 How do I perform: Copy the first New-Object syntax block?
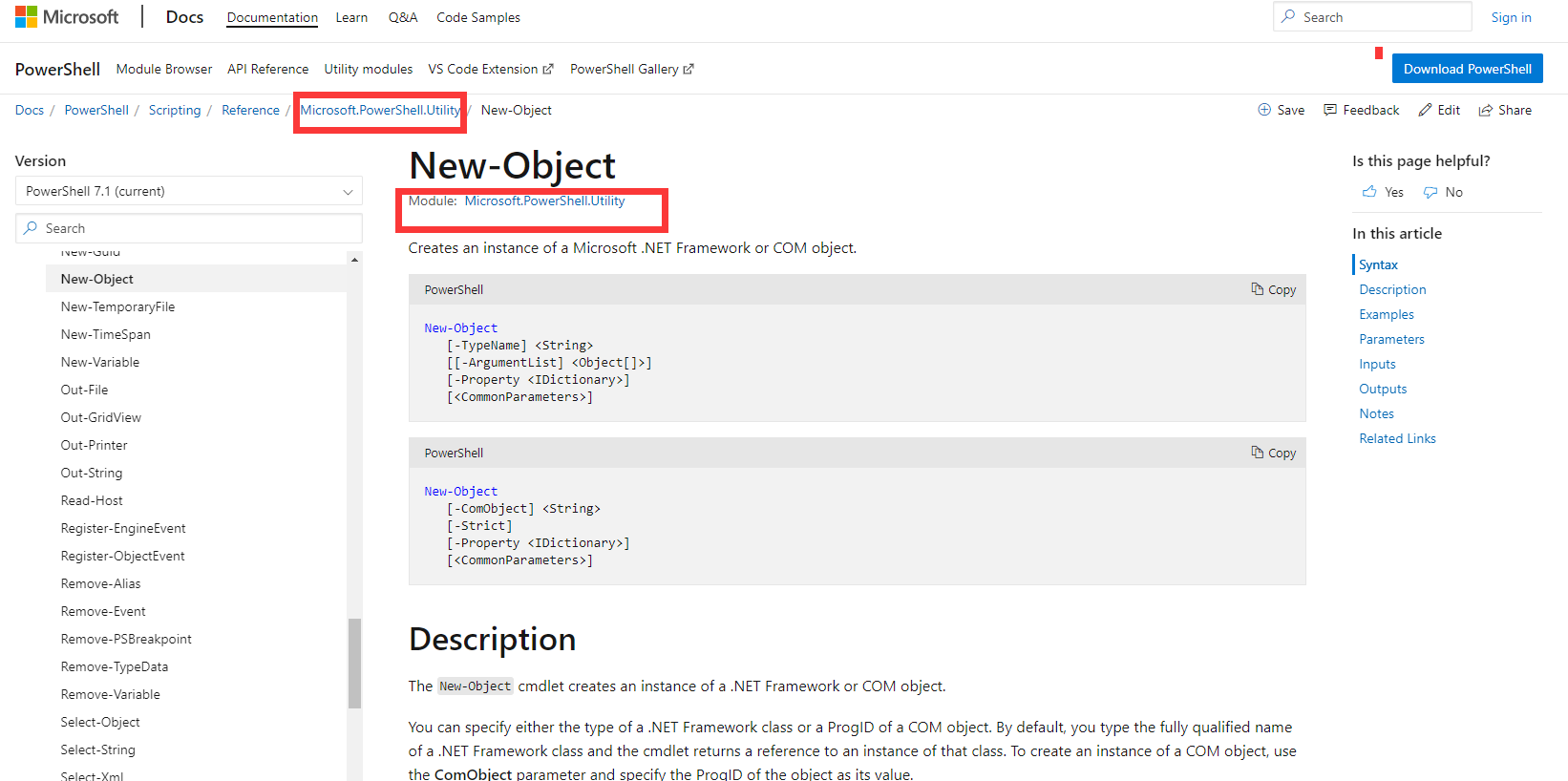[1274, 289]
